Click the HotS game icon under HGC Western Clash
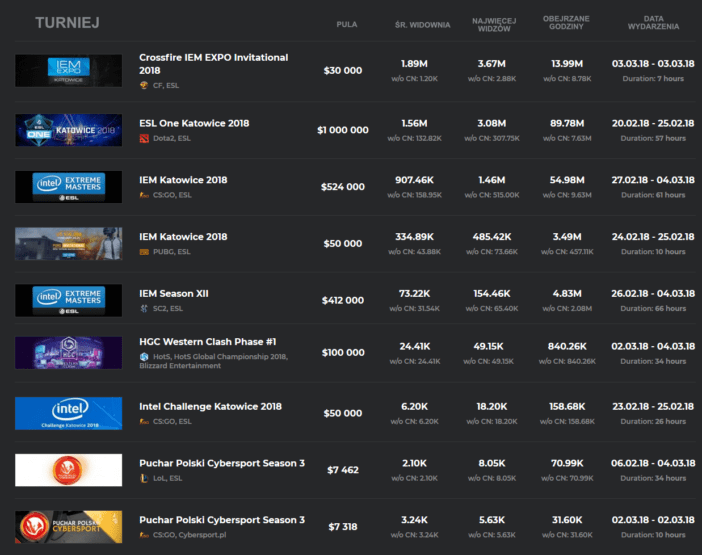702x555 pixels. pyautogui.click(x=144, y=357)
